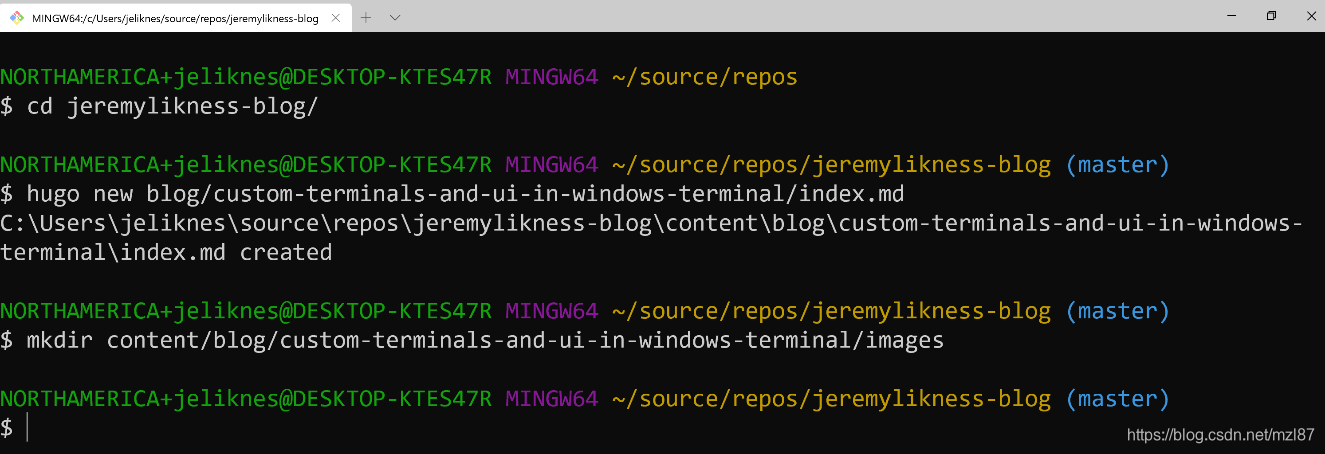Expand the profile dropdown chevron

click(395, 17)
